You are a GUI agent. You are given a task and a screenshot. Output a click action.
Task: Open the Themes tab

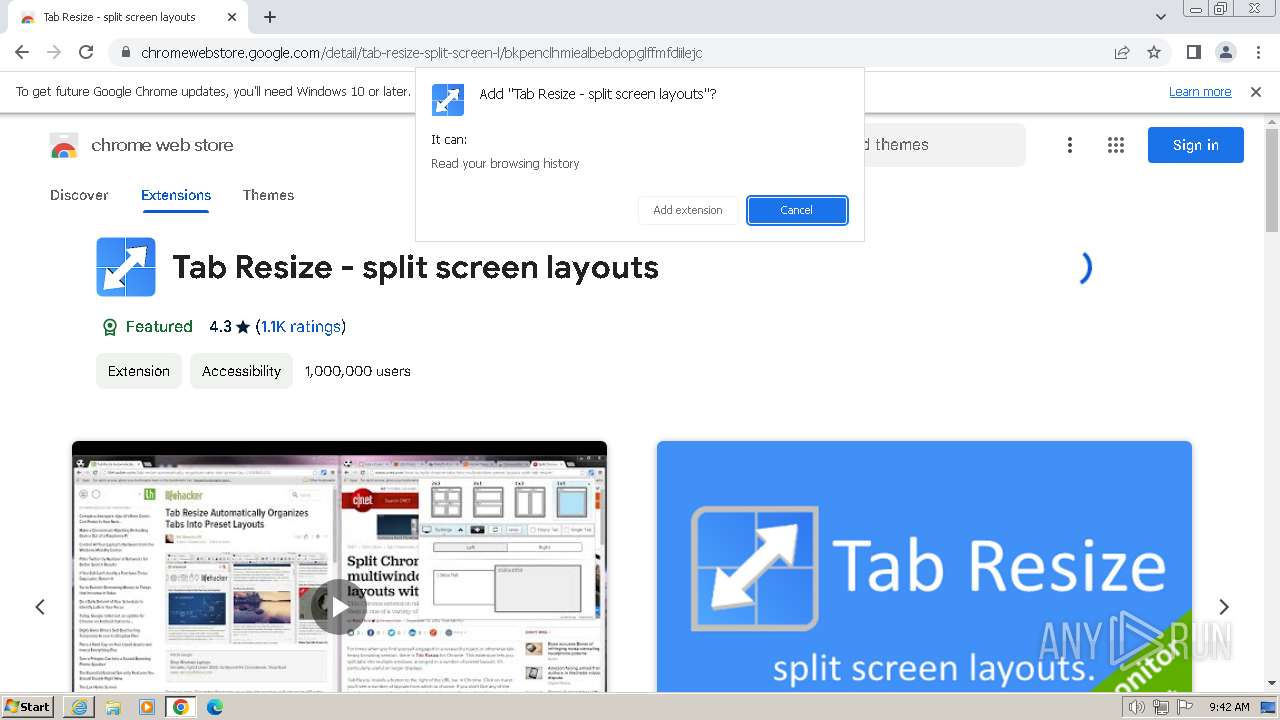(268, 195)
